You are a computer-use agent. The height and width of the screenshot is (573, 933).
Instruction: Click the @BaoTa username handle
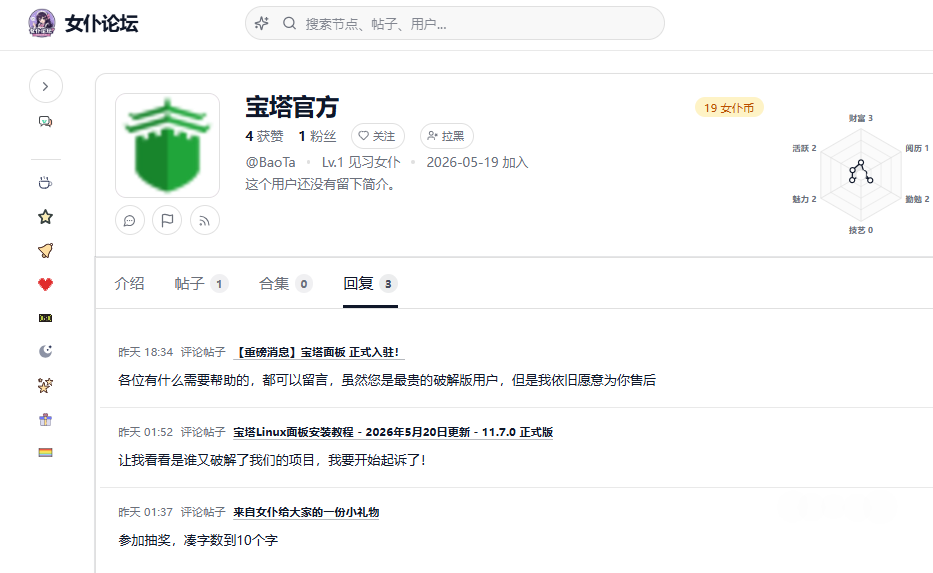tap(270, 162)
